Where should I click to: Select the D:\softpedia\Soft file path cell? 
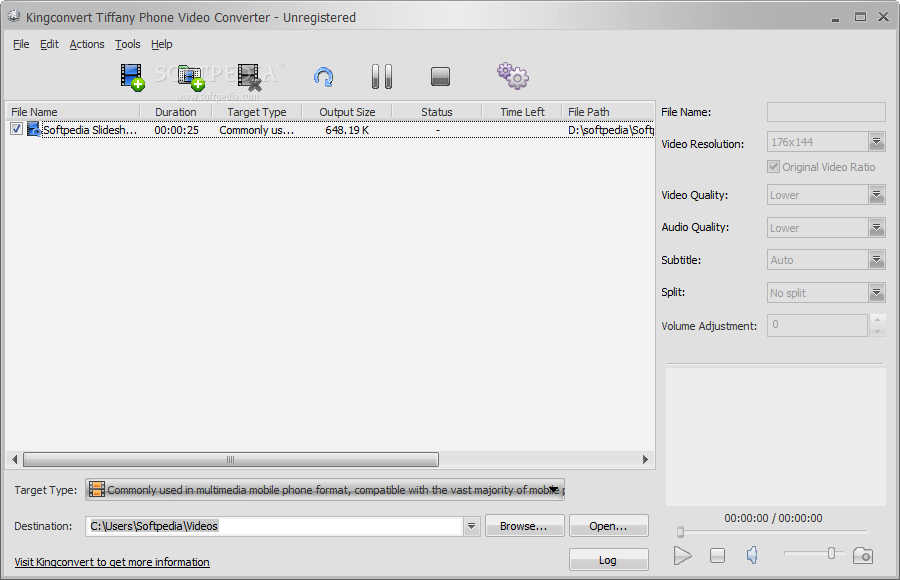(611, 130)
